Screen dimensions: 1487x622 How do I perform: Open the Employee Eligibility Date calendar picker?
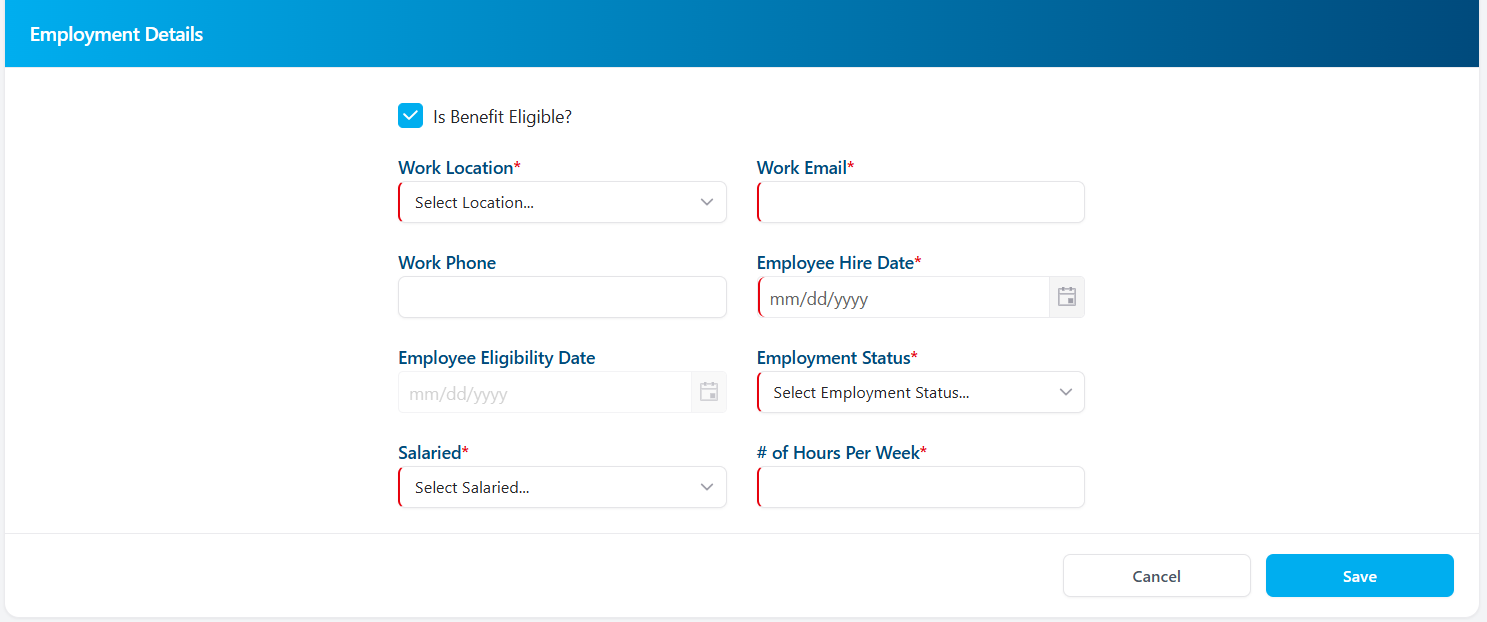click(708, 391)
